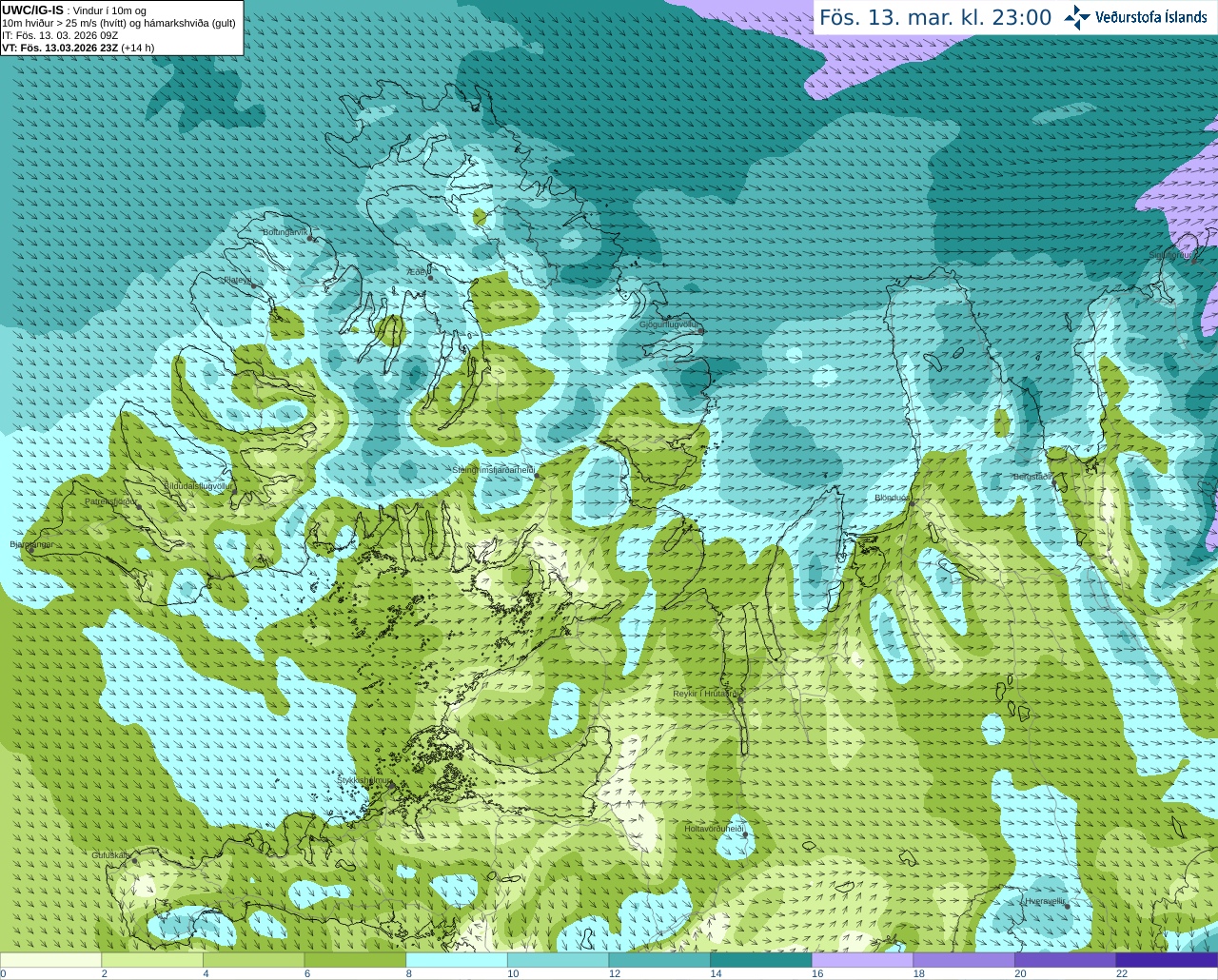Click the pale yellow-green 2–4 legend swatch
The height and width of the screenshot is (980, 1218).
pos(151,960)
